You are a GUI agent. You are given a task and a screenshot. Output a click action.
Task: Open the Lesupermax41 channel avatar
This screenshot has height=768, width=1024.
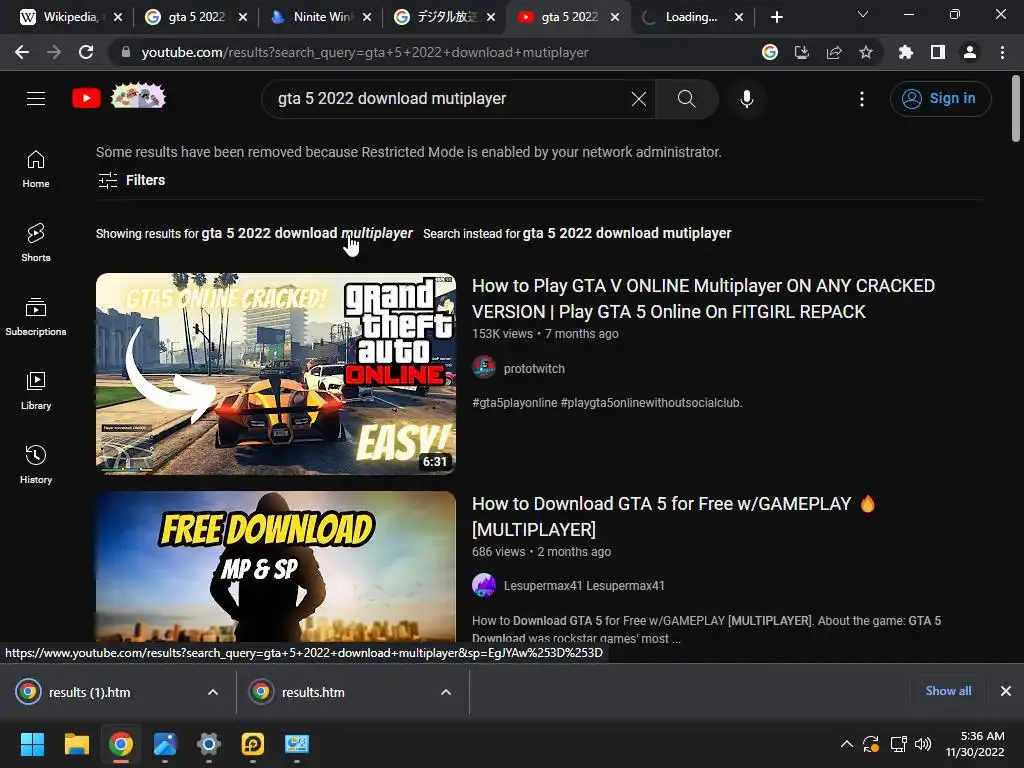pos(484,585)
